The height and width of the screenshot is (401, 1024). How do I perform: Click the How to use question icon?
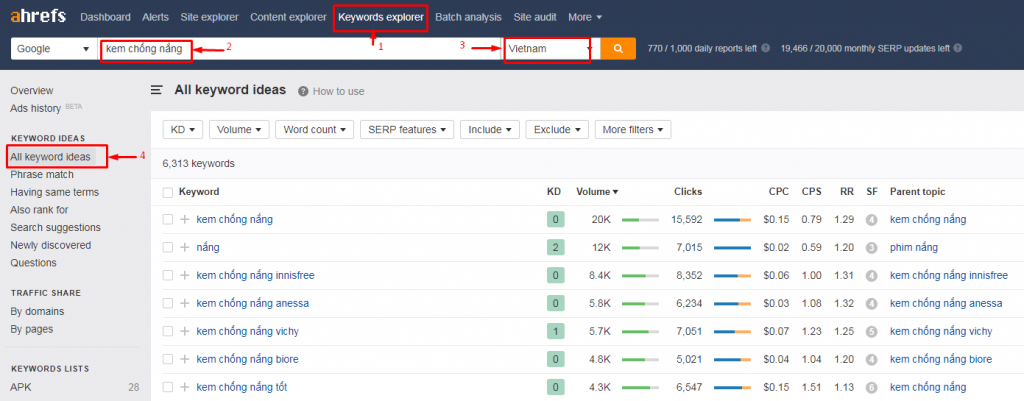pos(303,91)
